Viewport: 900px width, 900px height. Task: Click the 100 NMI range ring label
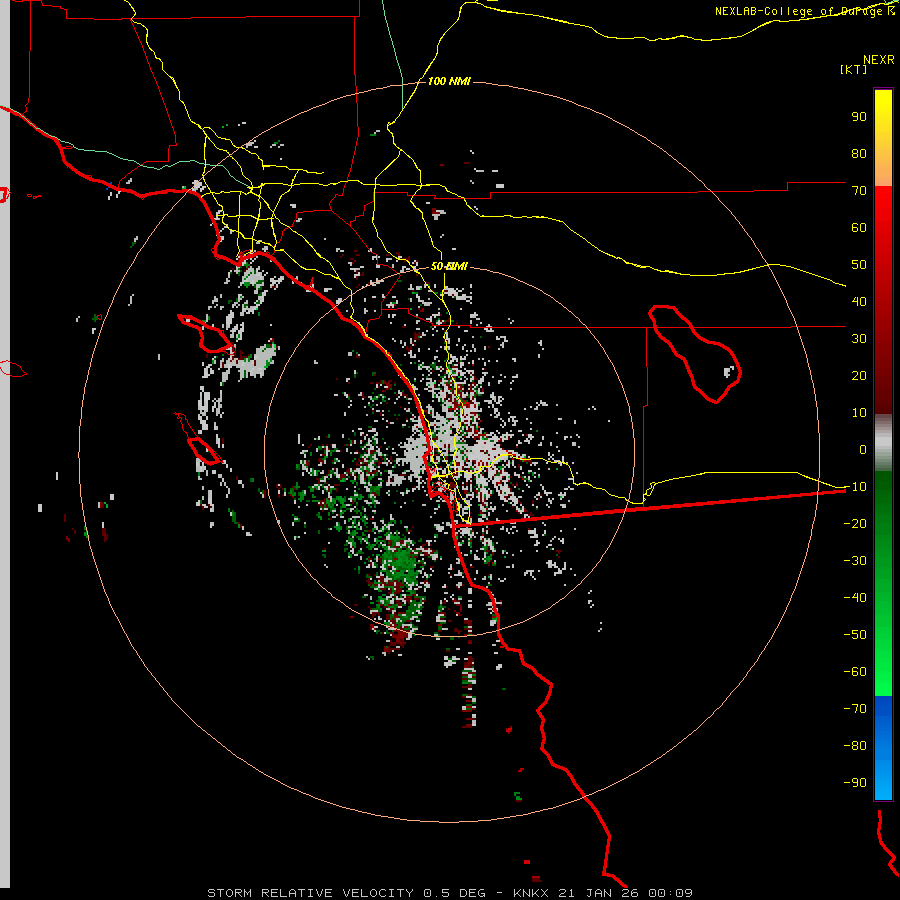[x=449, y=82]
